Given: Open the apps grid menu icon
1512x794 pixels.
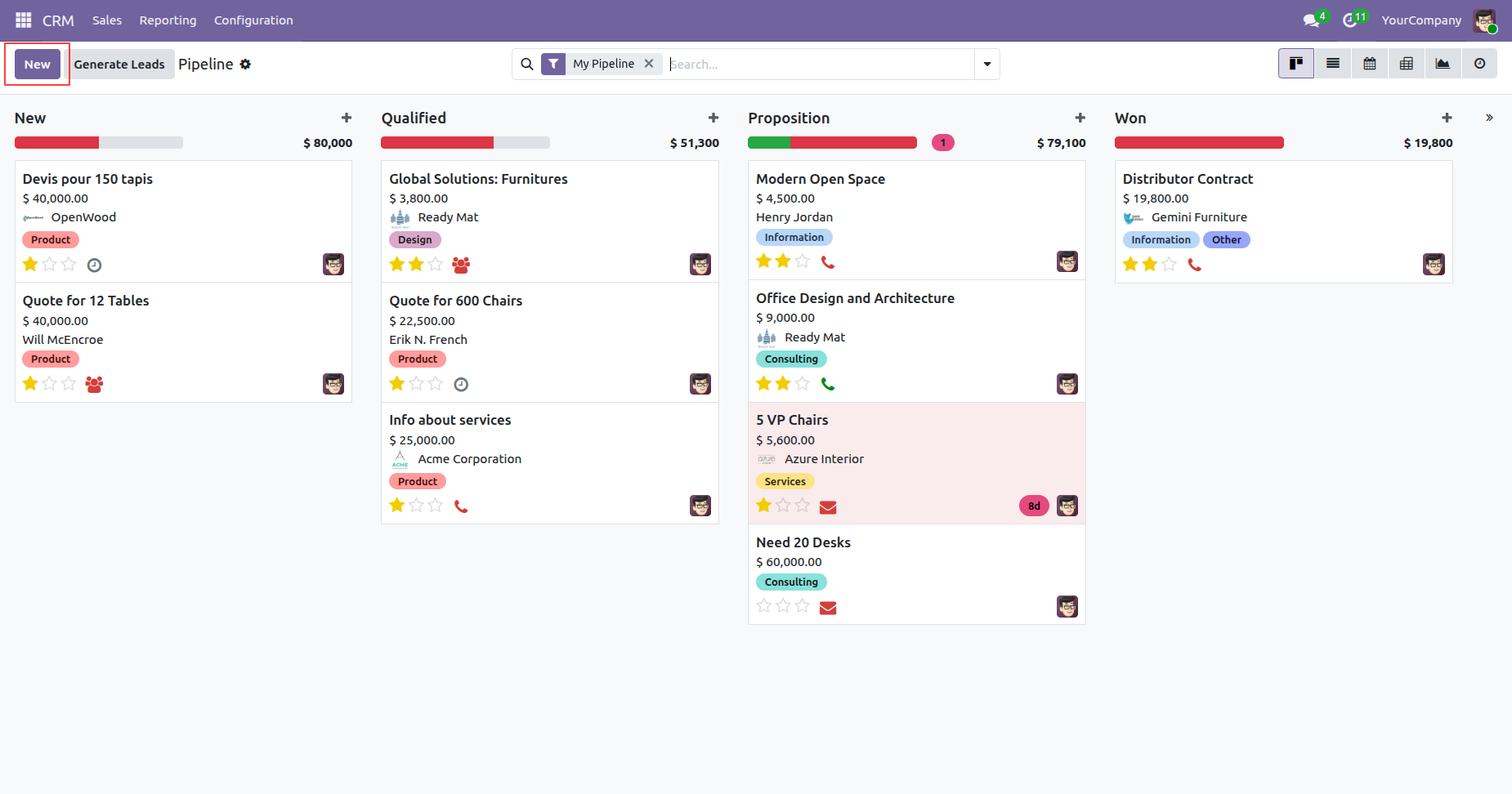Looking at the screenshot, I should (x=23, y=20).
